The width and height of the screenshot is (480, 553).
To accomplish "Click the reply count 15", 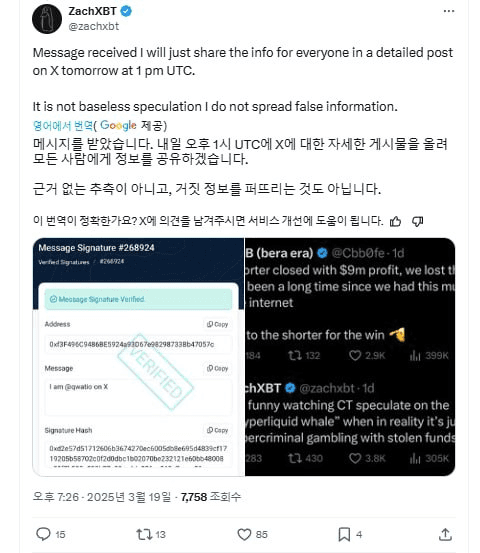I will 60,535.
